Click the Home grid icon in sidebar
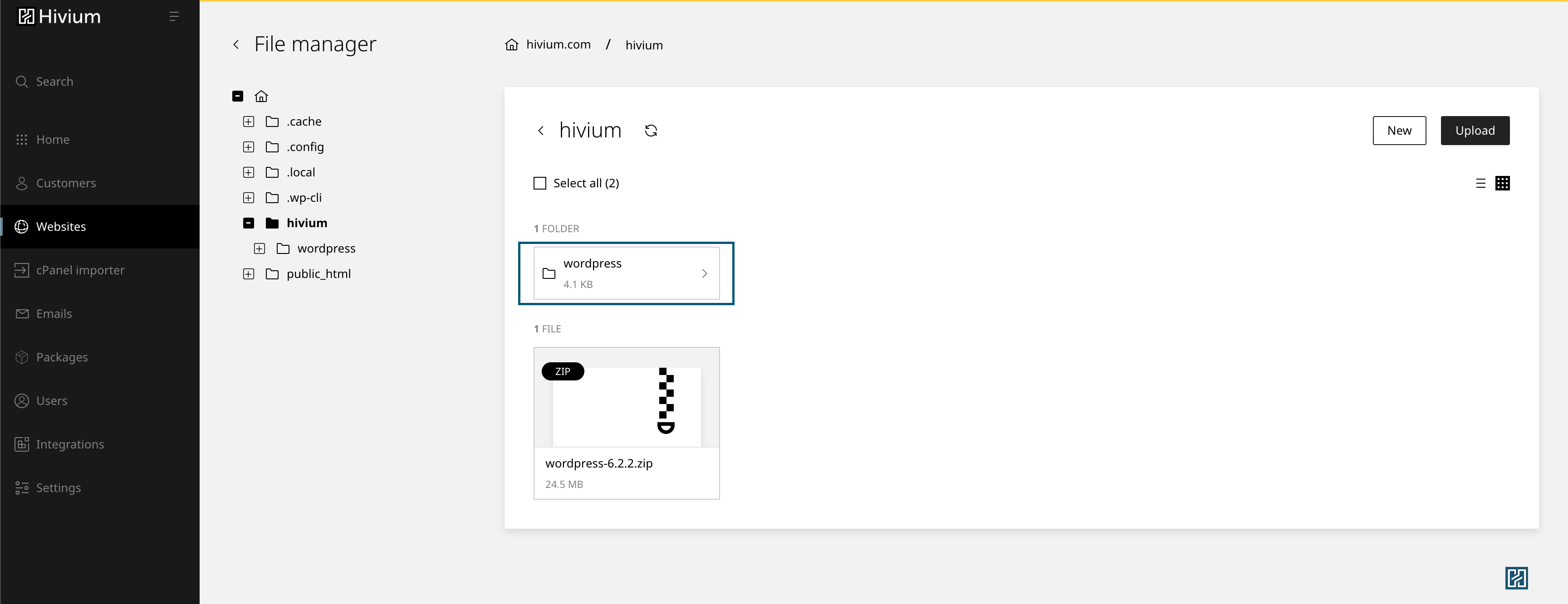This screenshot has height=604, width=1568. tap(22, 139)
